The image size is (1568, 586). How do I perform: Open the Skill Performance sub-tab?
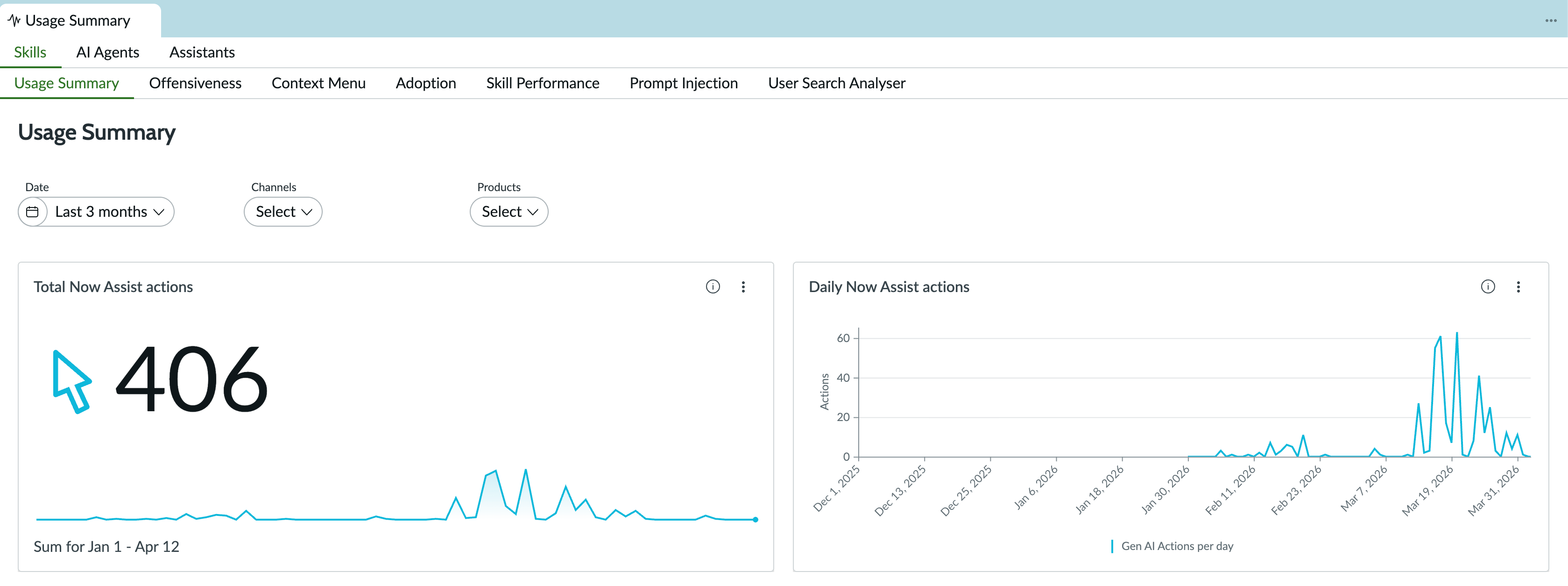coord(543,83)
